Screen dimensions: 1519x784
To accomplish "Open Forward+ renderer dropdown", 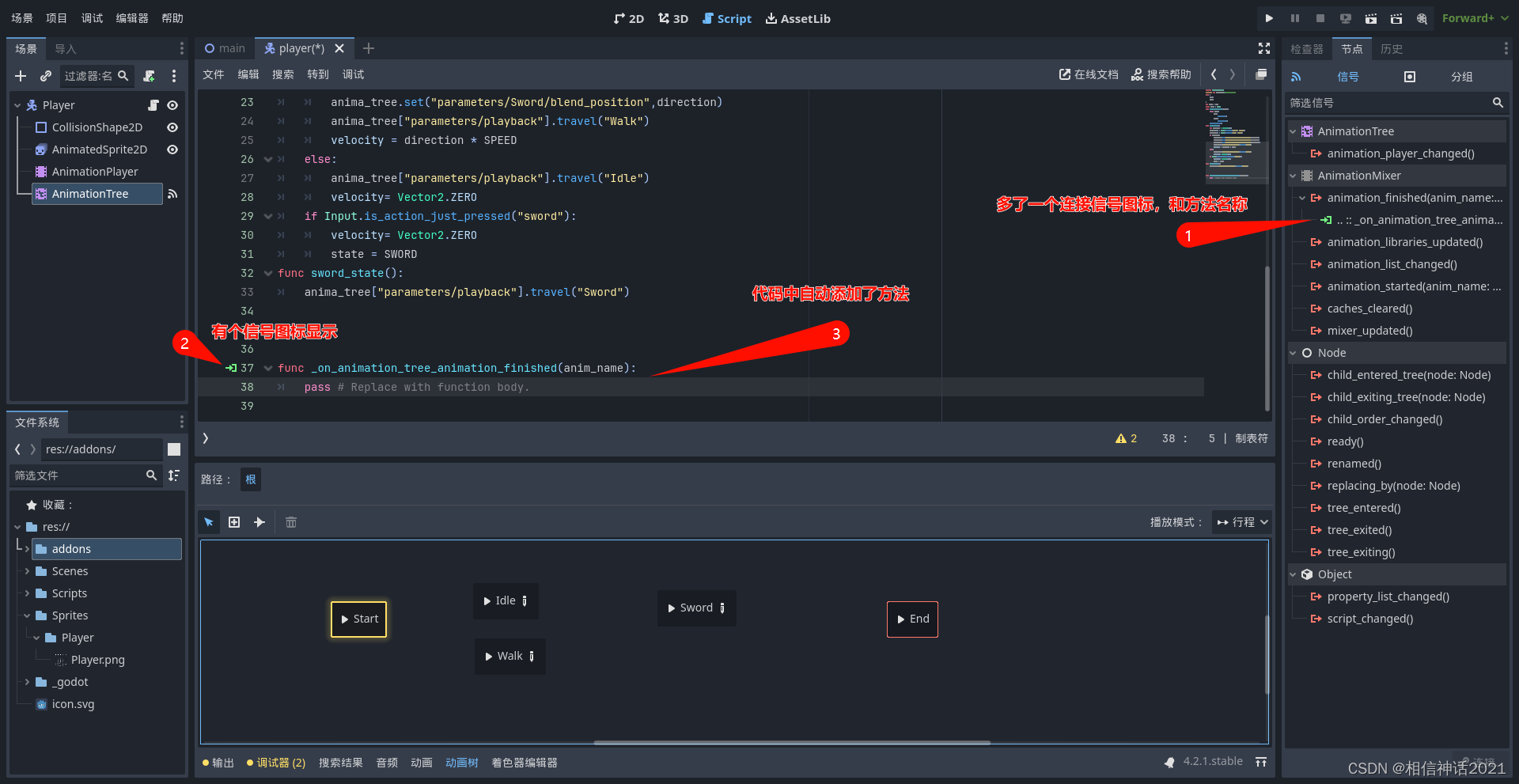I will click(1475, 18).
